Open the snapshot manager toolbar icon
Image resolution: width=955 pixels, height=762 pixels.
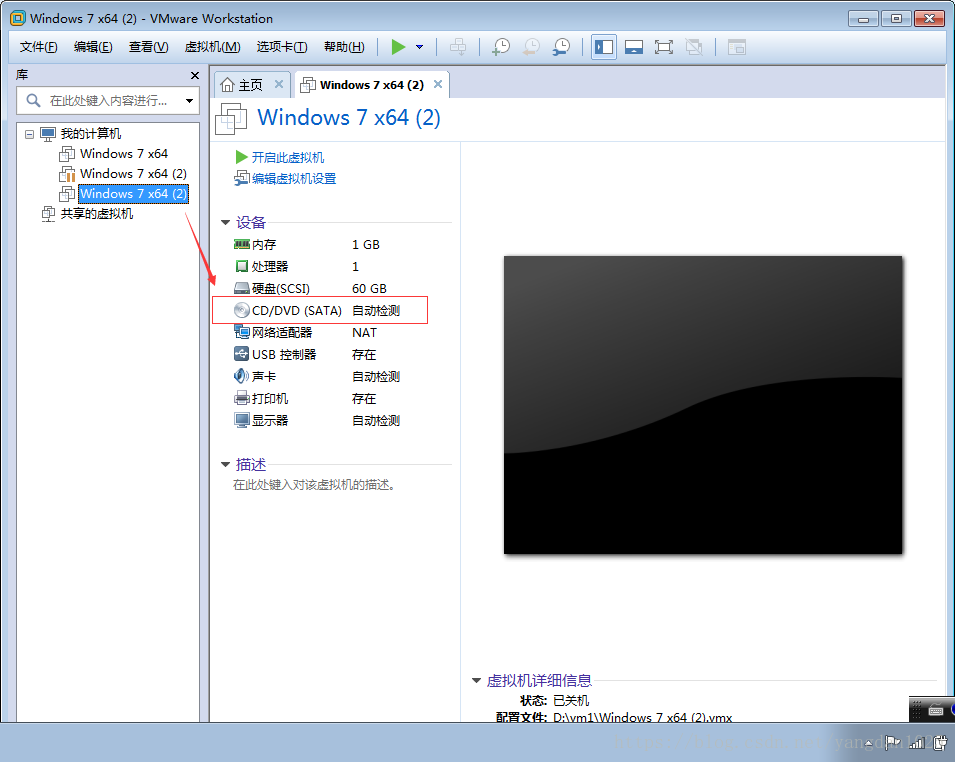[x=561, y=47]
